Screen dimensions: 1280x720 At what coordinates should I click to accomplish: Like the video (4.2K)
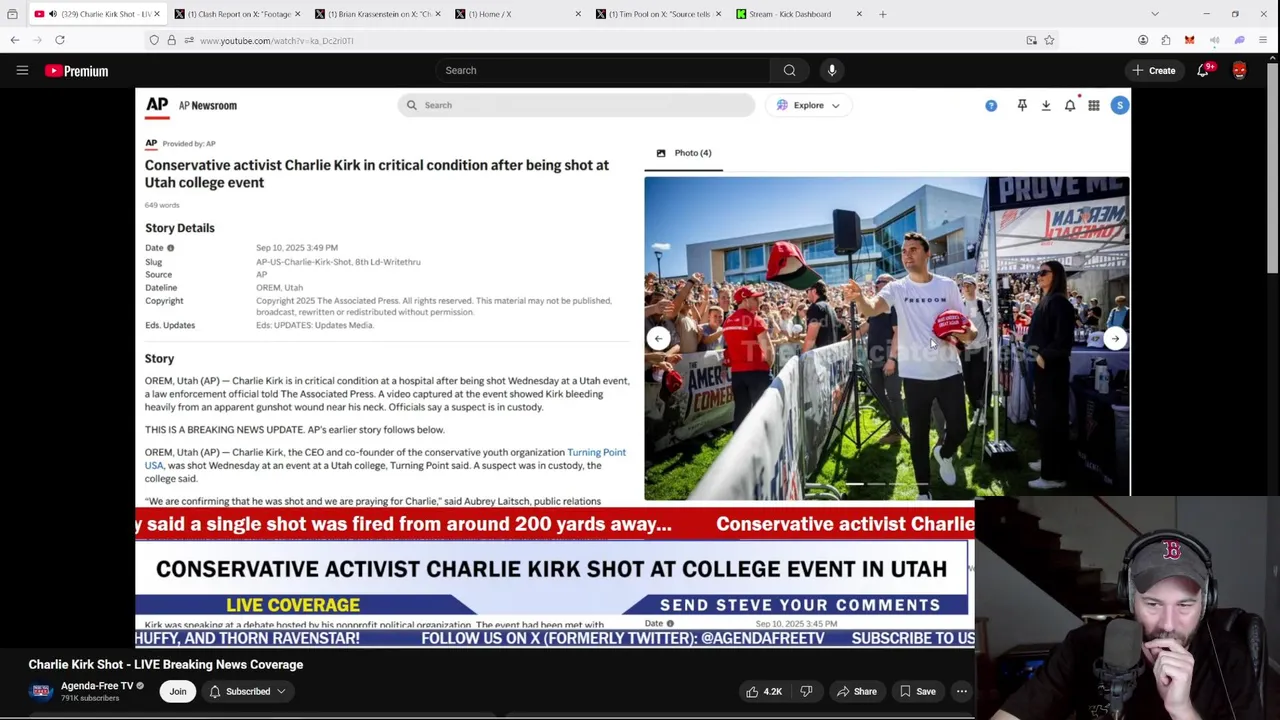point(763,691)
